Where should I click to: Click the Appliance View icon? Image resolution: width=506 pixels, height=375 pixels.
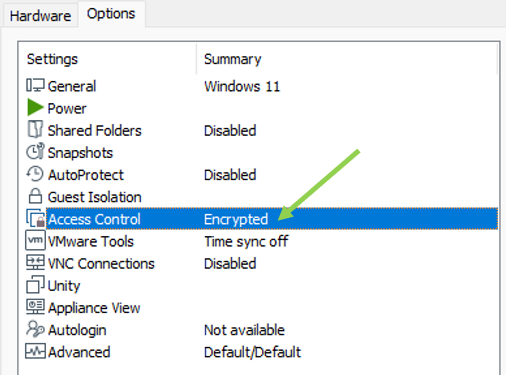point(35,307)
